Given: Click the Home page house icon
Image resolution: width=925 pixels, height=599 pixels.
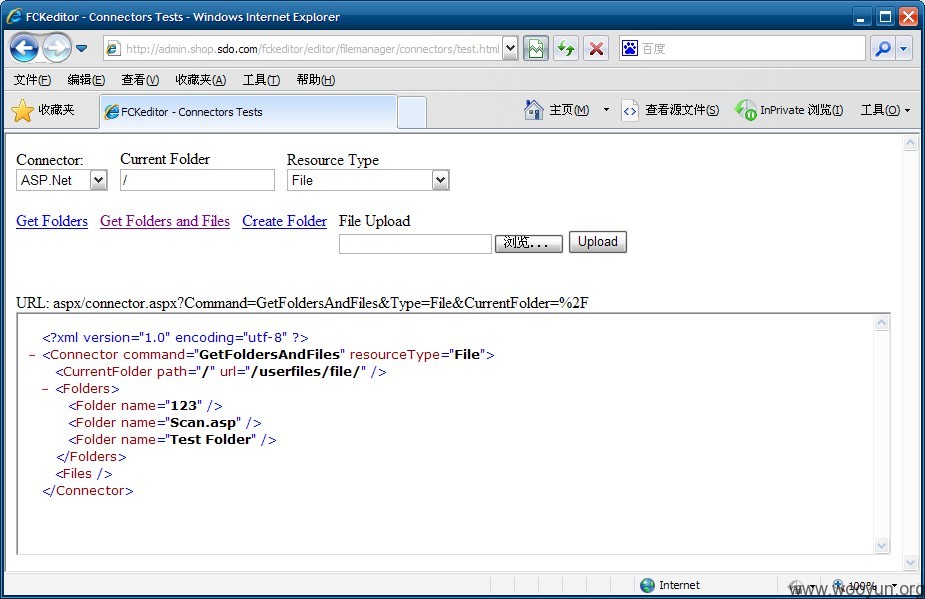Looking at the screenshot, I should coord(533,110).
